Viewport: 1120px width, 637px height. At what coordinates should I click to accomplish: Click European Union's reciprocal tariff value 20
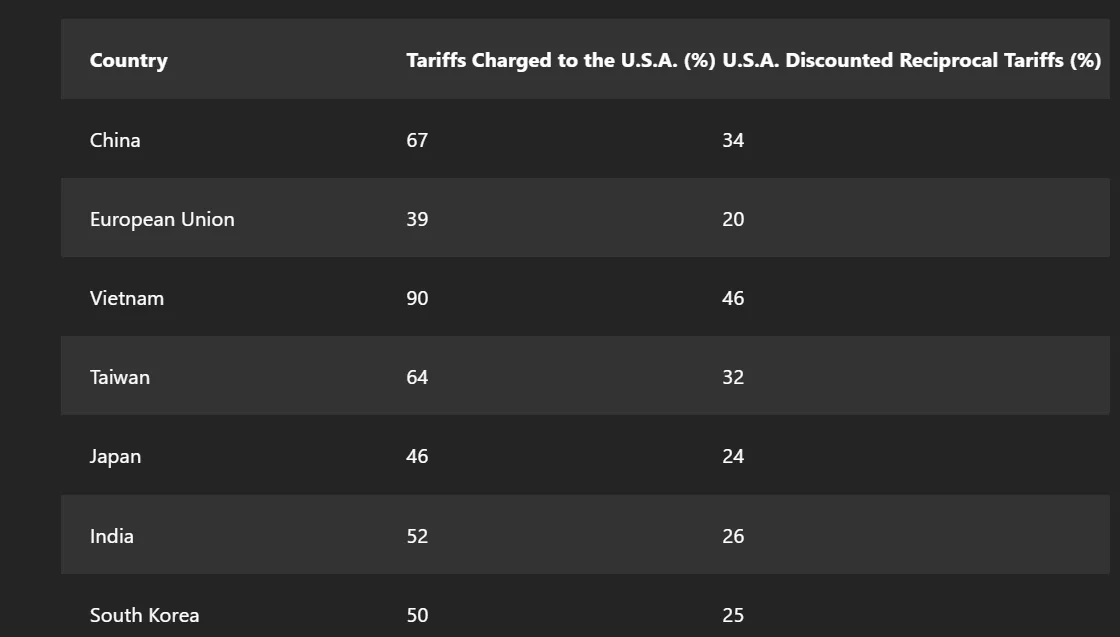click(x=733, y=219)
